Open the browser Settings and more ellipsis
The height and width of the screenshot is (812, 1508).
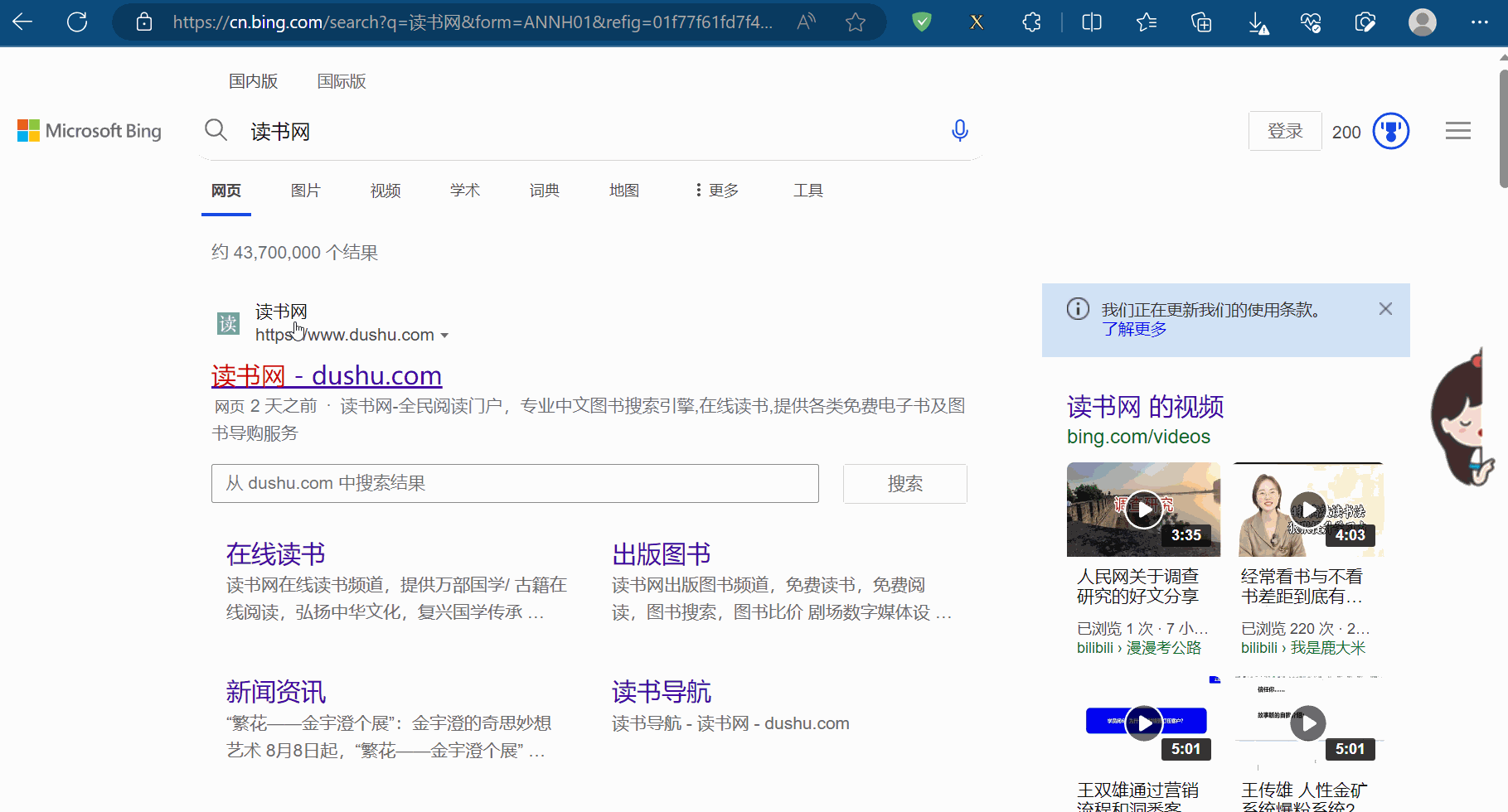point(1479,22)
